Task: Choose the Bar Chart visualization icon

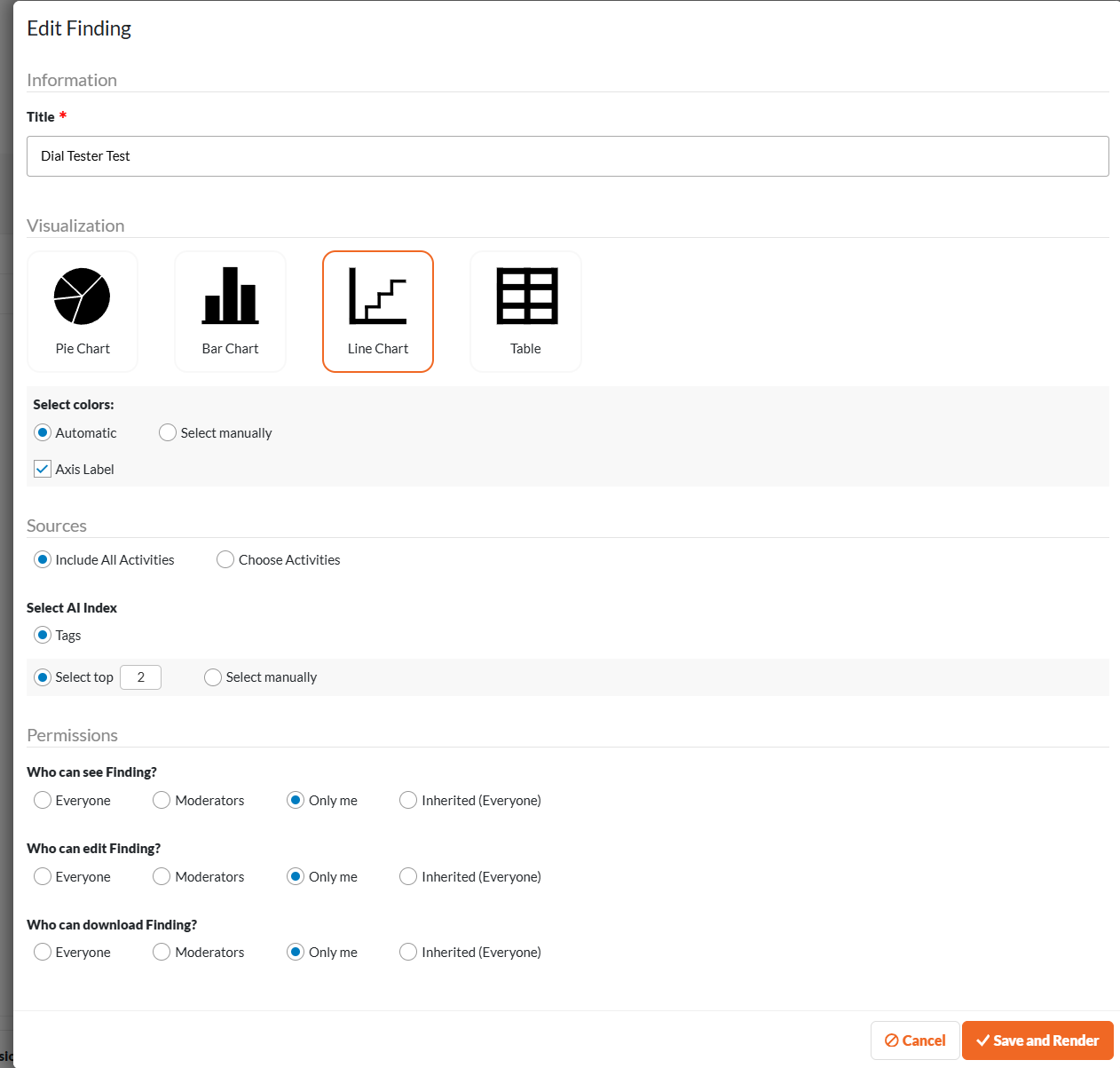Action: click(231, 296)
